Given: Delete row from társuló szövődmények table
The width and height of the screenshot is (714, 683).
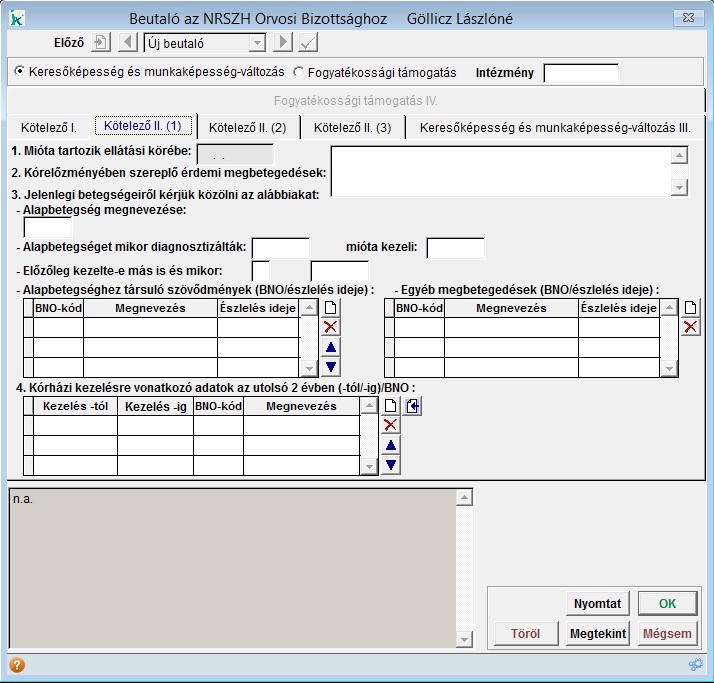Looking at the screenshot, I should (331, 327).
